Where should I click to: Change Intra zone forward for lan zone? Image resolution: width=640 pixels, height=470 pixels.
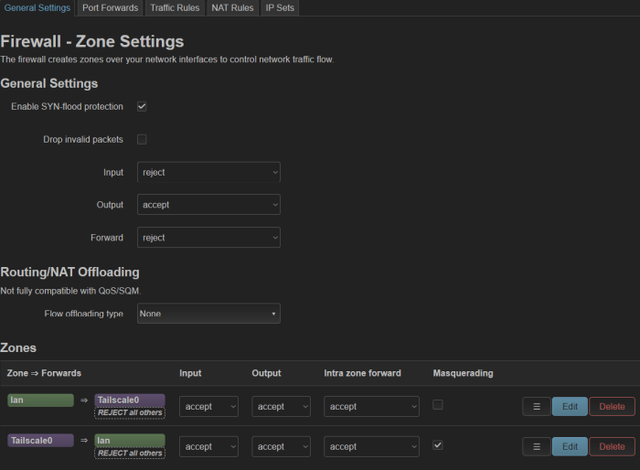(x=371, y=406)
